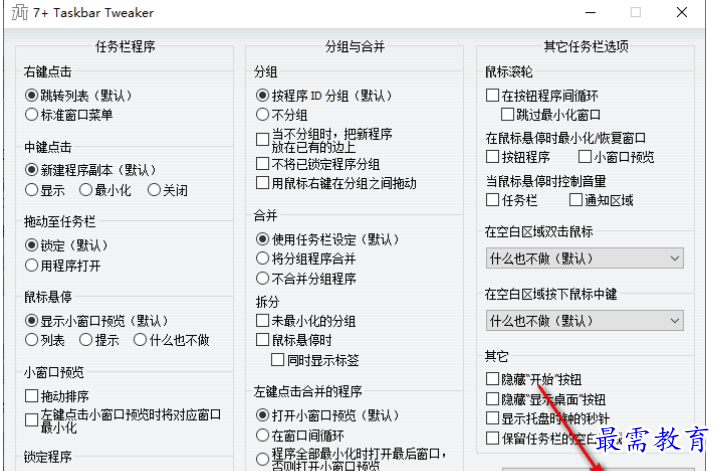This screenshot has height=471, width=717.
Task: Check 当不分组时，把新程序放在已有的边上
Action: (x=262, y=140)
